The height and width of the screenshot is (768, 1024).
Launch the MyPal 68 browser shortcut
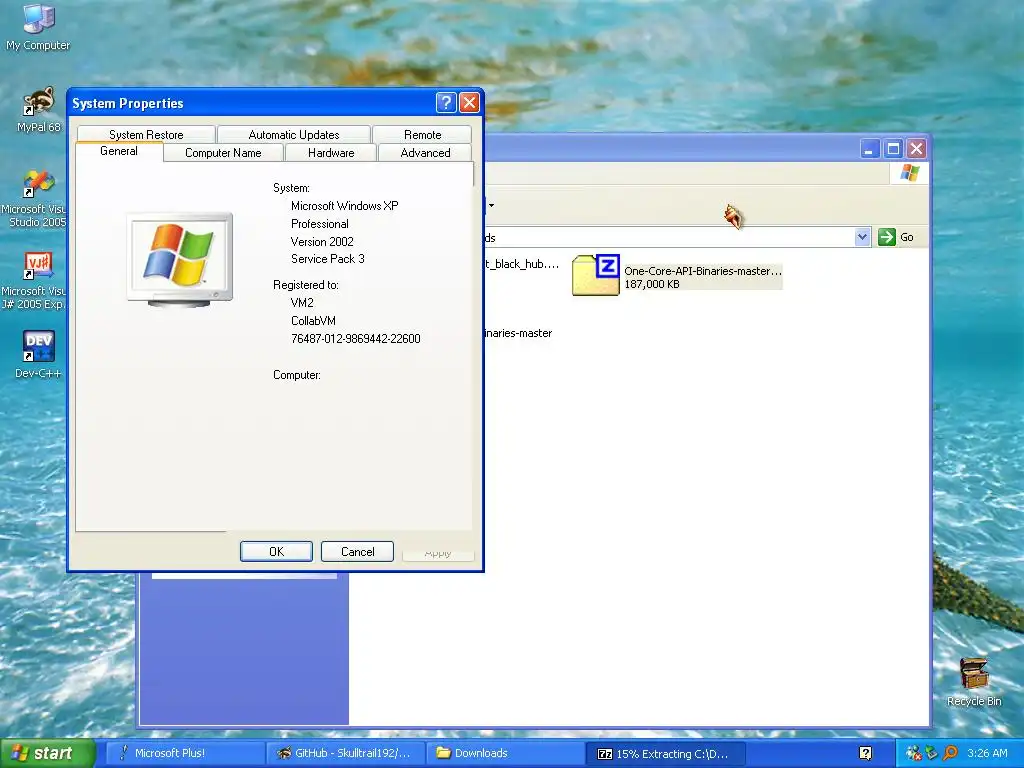coord(39,110)
